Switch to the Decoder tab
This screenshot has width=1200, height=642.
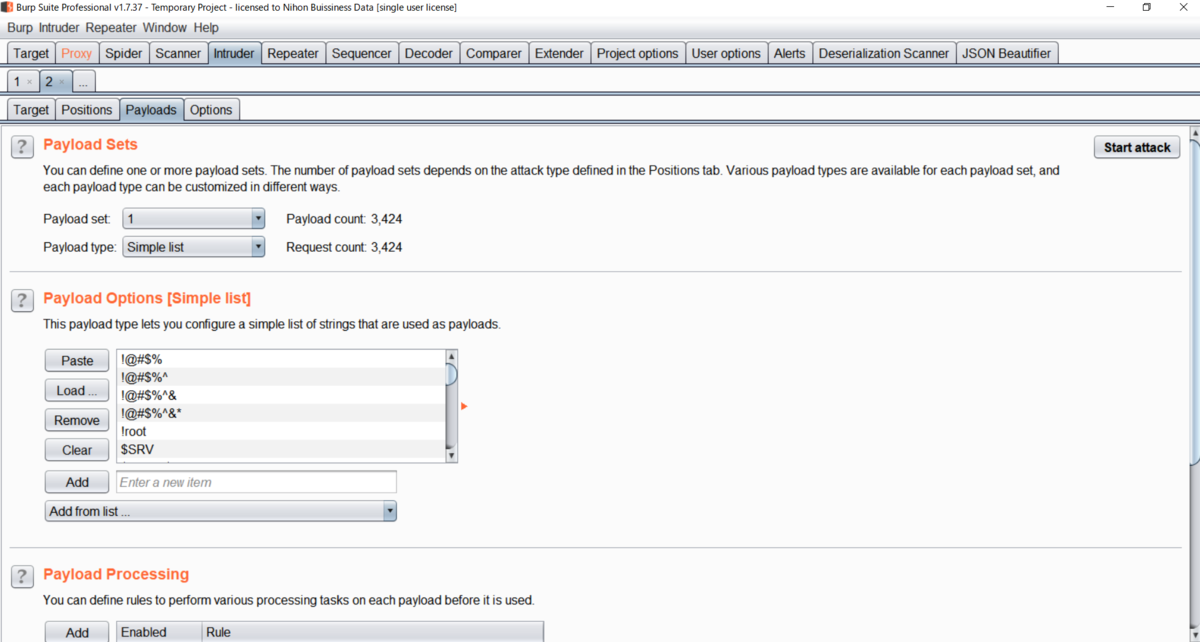(429, 53)
